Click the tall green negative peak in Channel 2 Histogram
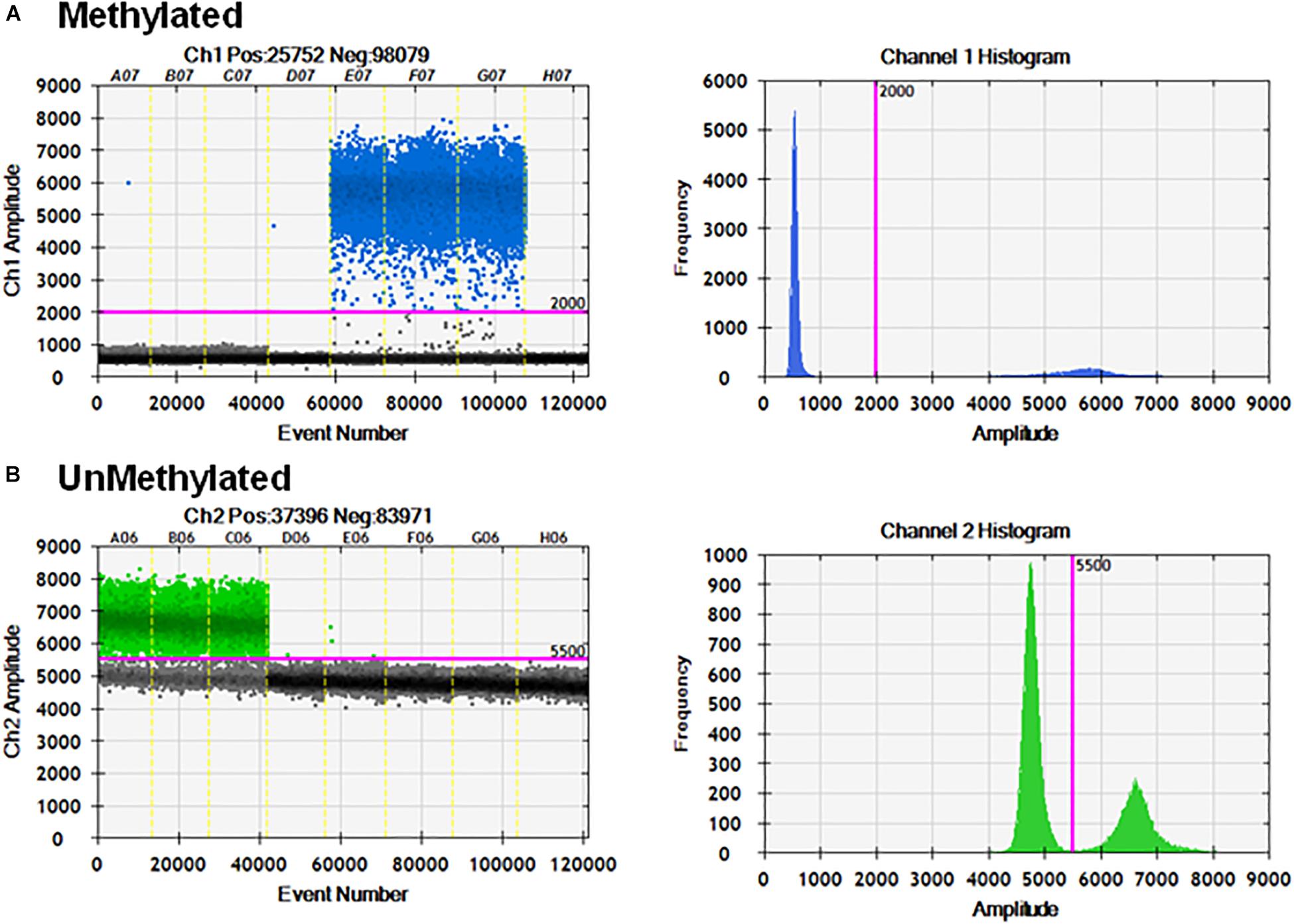This screenshot has height=924, width=1294. click(1031, 710)
